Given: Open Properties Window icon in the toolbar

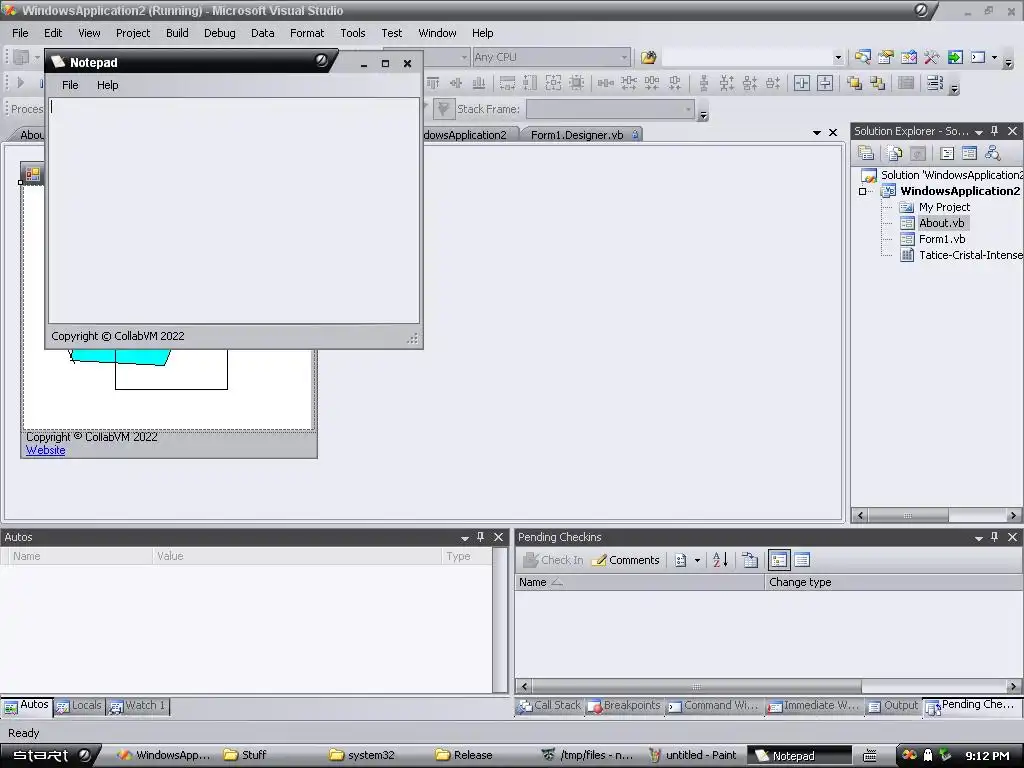Looking at the screenshot, I should tap(886, 57).
